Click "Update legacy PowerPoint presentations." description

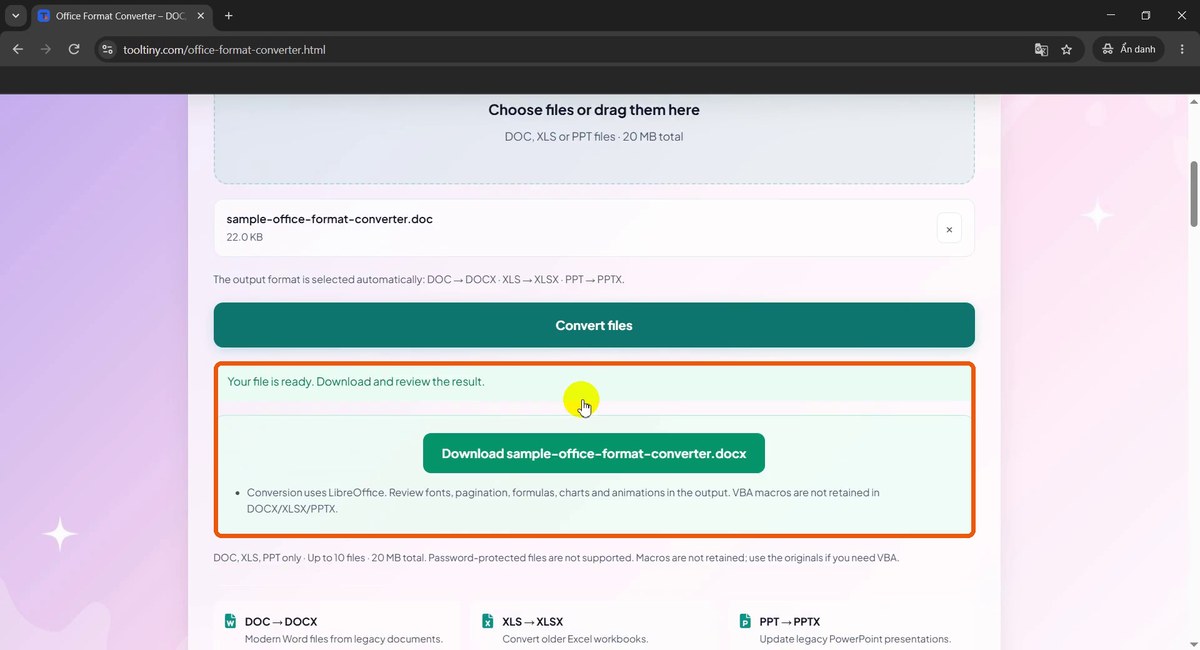[855, 639]
